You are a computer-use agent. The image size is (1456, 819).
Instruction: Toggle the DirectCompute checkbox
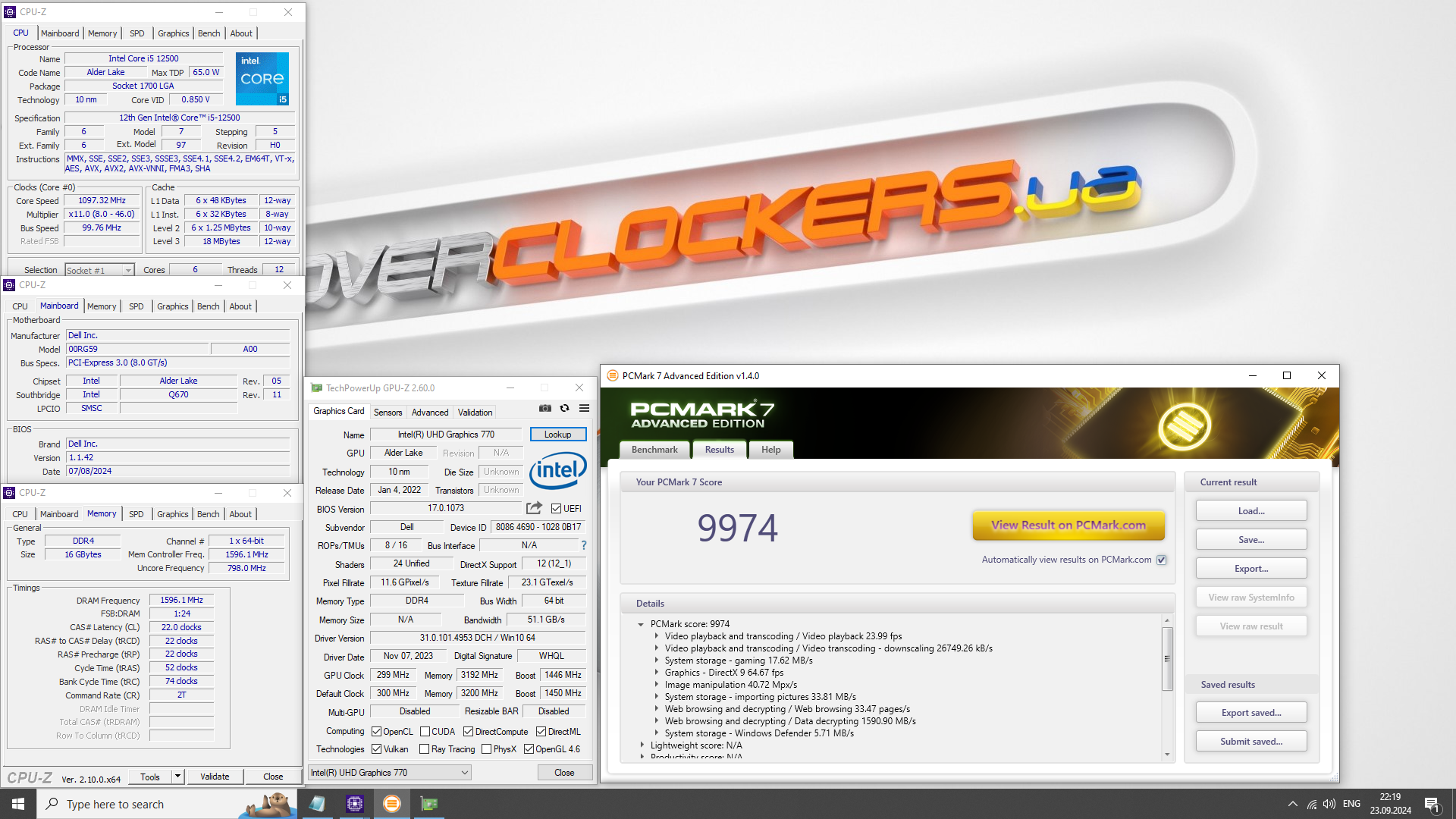(x=468, y=732)
